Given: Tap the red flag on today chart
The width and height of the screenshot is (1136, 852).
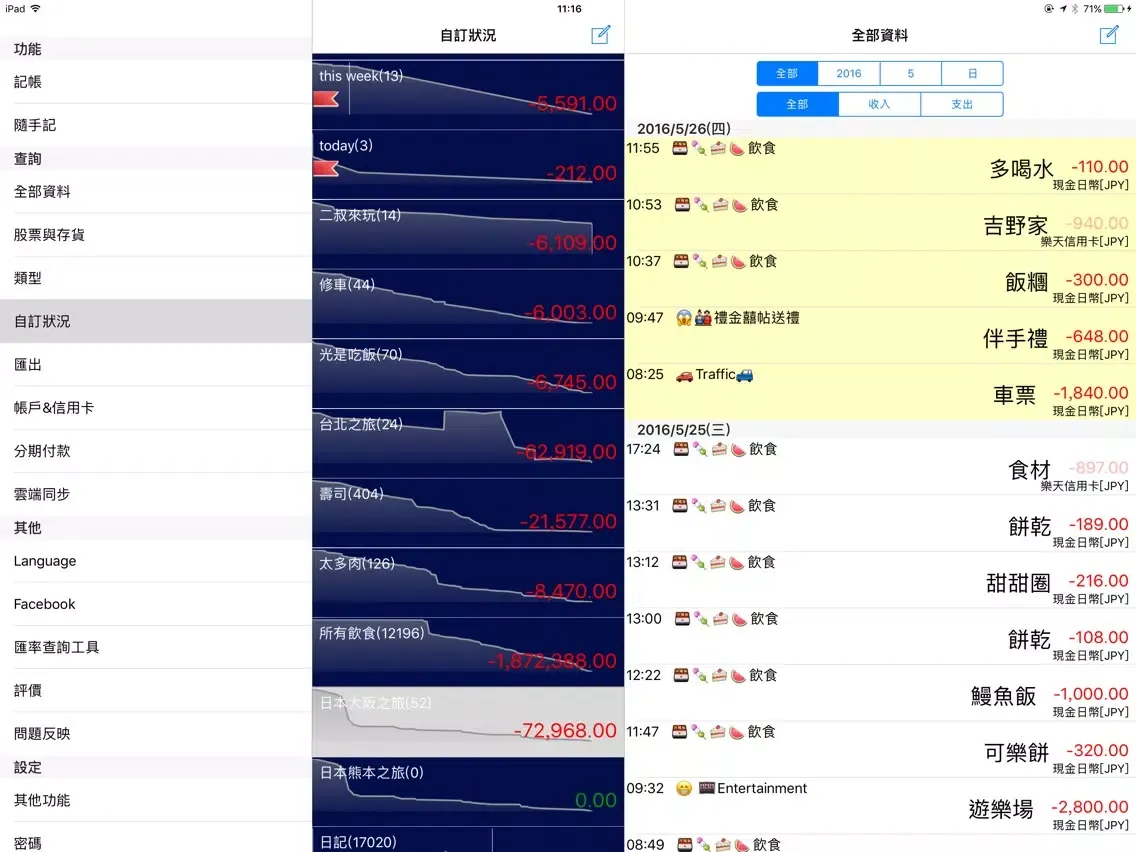Looking at the screenshot, I should click(327, 169).
